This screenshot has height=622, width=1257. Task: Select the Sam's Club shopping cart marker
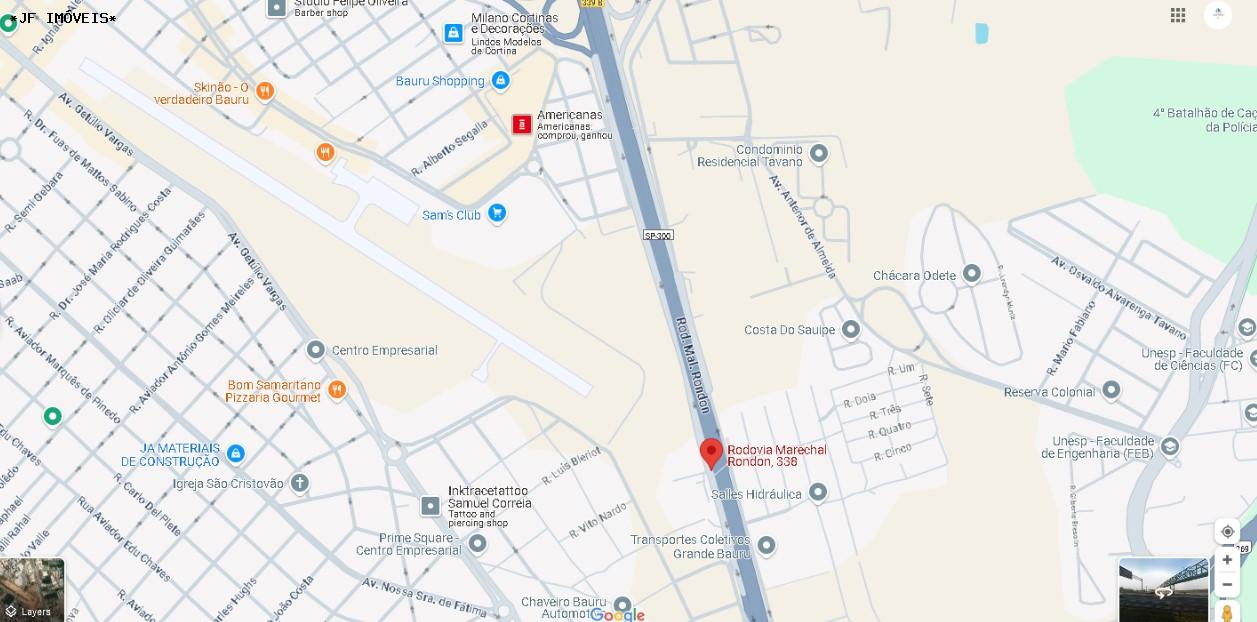(497, 214)
